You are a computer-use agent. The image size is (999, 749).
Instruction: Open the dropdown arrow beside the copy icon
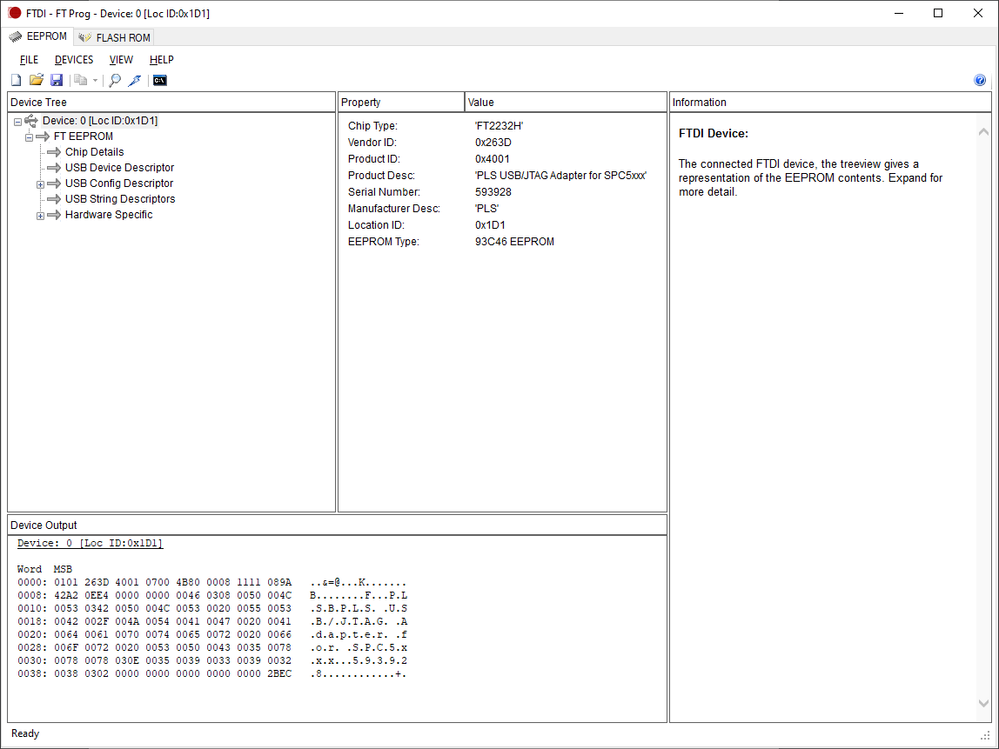point(95,80)
